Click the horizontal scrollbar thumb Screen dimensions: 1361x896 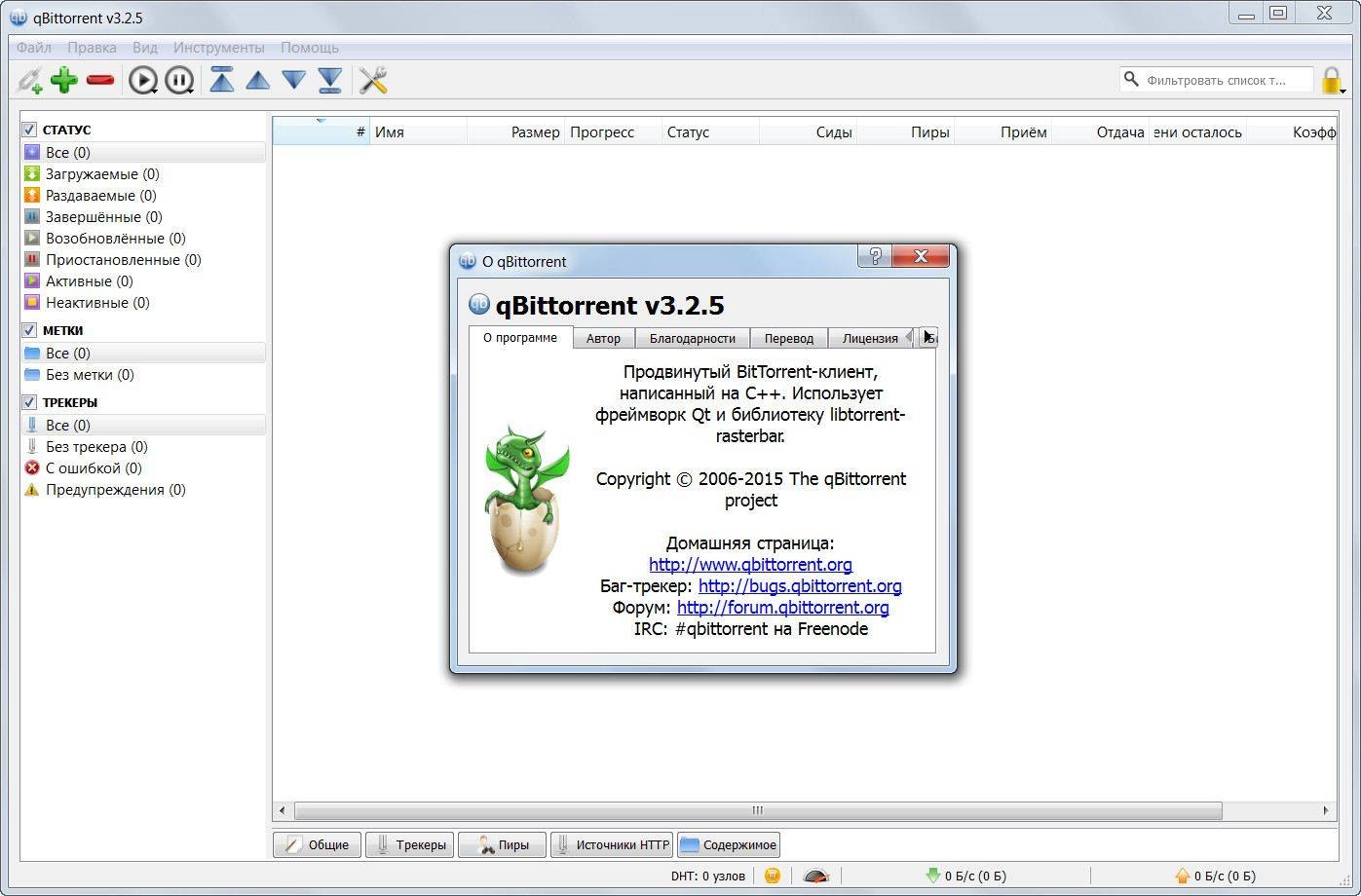click(758, 810)
